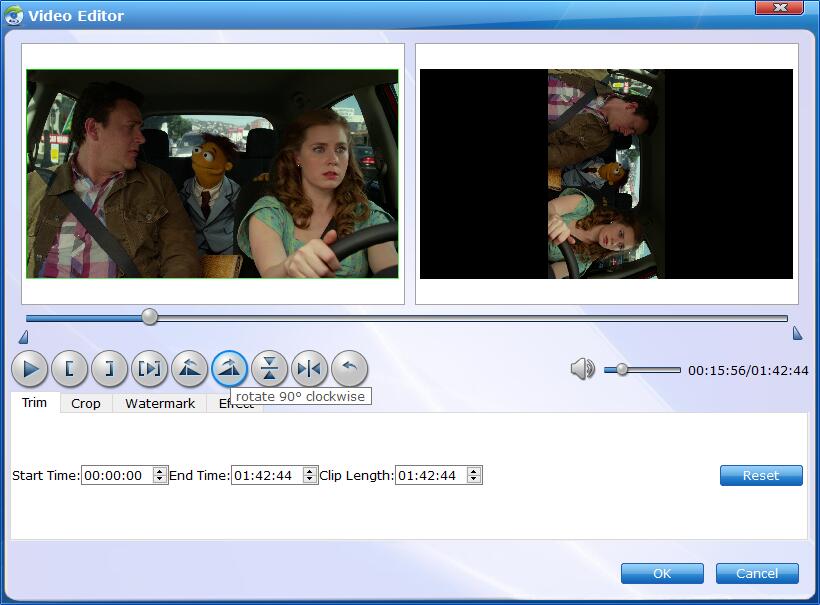Viewport: 820px width, 605px height.
Task: Click the End Time stepper arrows
Action: point(310,476)
